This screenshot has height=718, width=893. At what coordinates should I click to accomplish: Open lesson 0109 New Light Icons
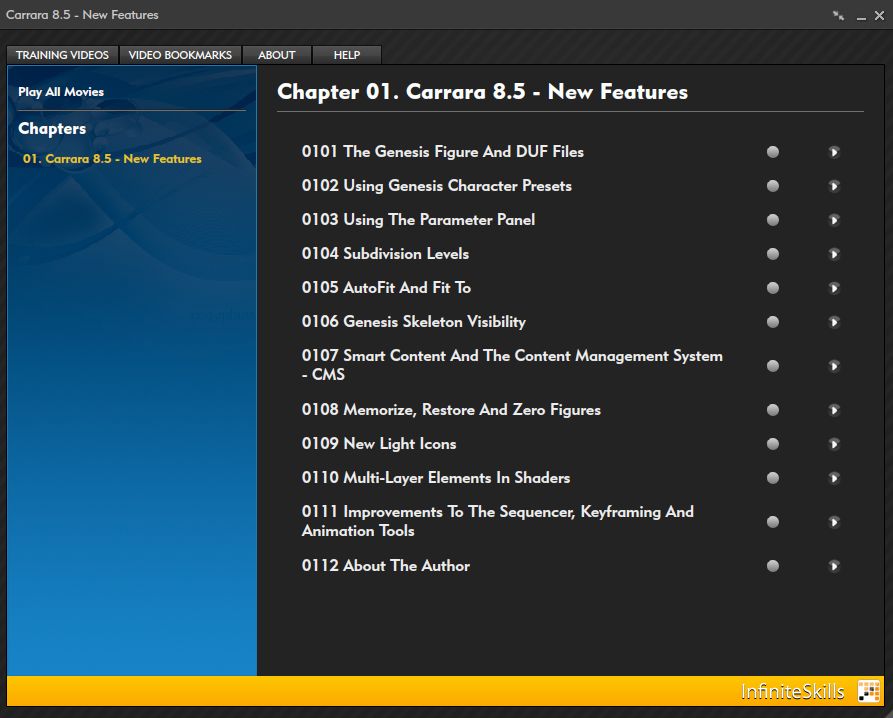click(379, 444)
